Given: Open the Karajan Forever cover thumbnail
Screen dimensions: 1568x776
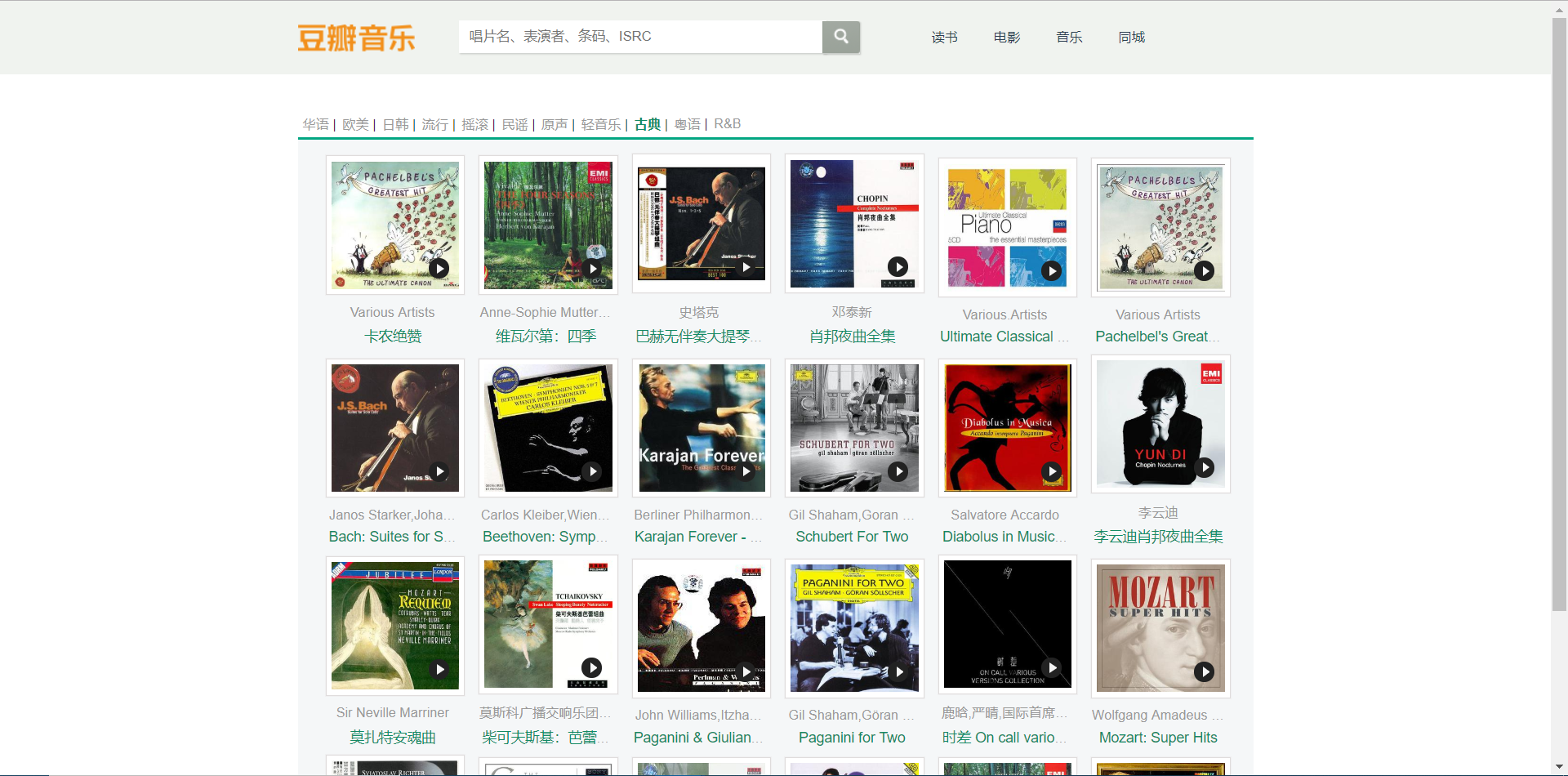Looking at the screenshot, I should click(702, 428).
